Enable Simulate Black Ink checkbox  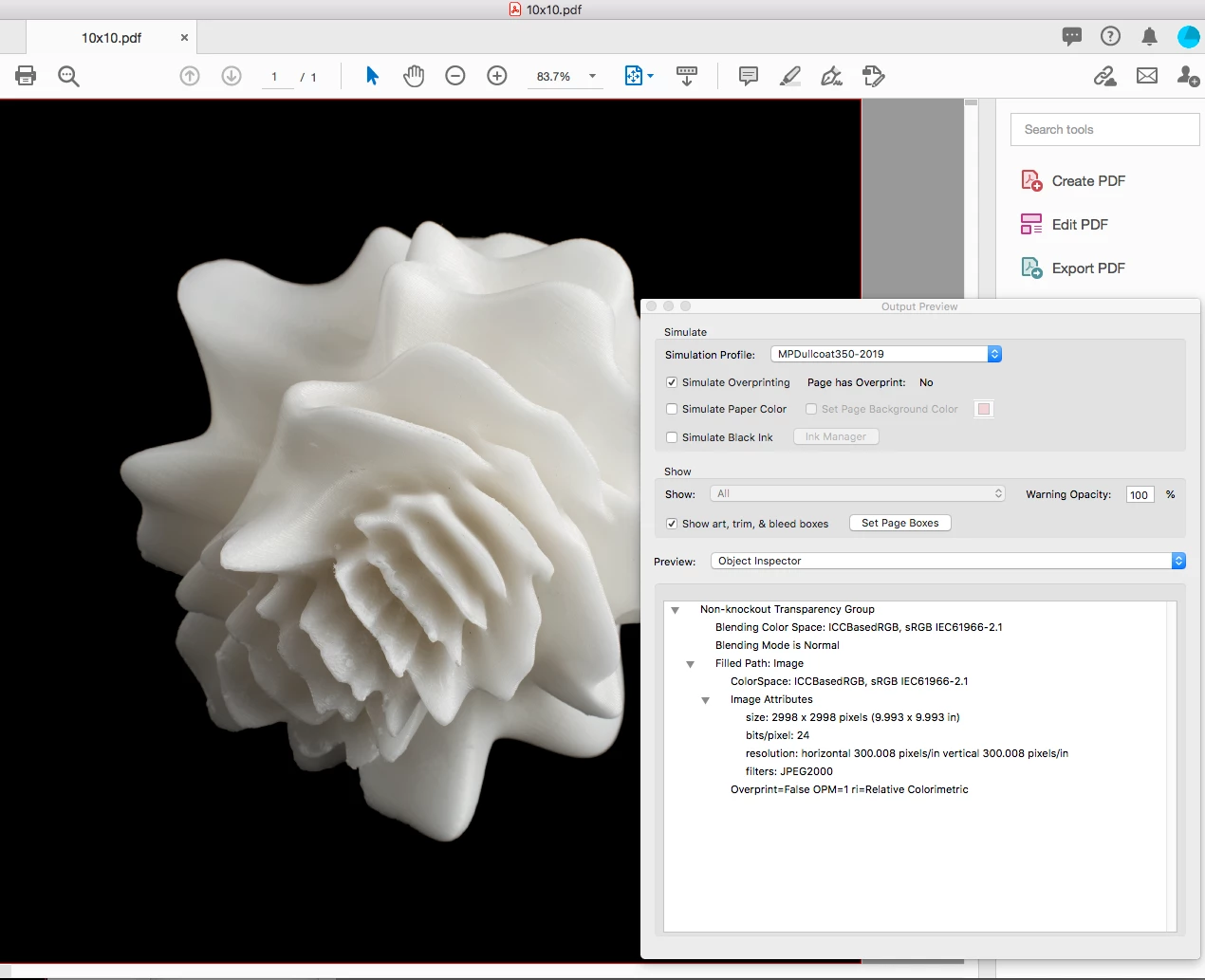pos(672,437)
